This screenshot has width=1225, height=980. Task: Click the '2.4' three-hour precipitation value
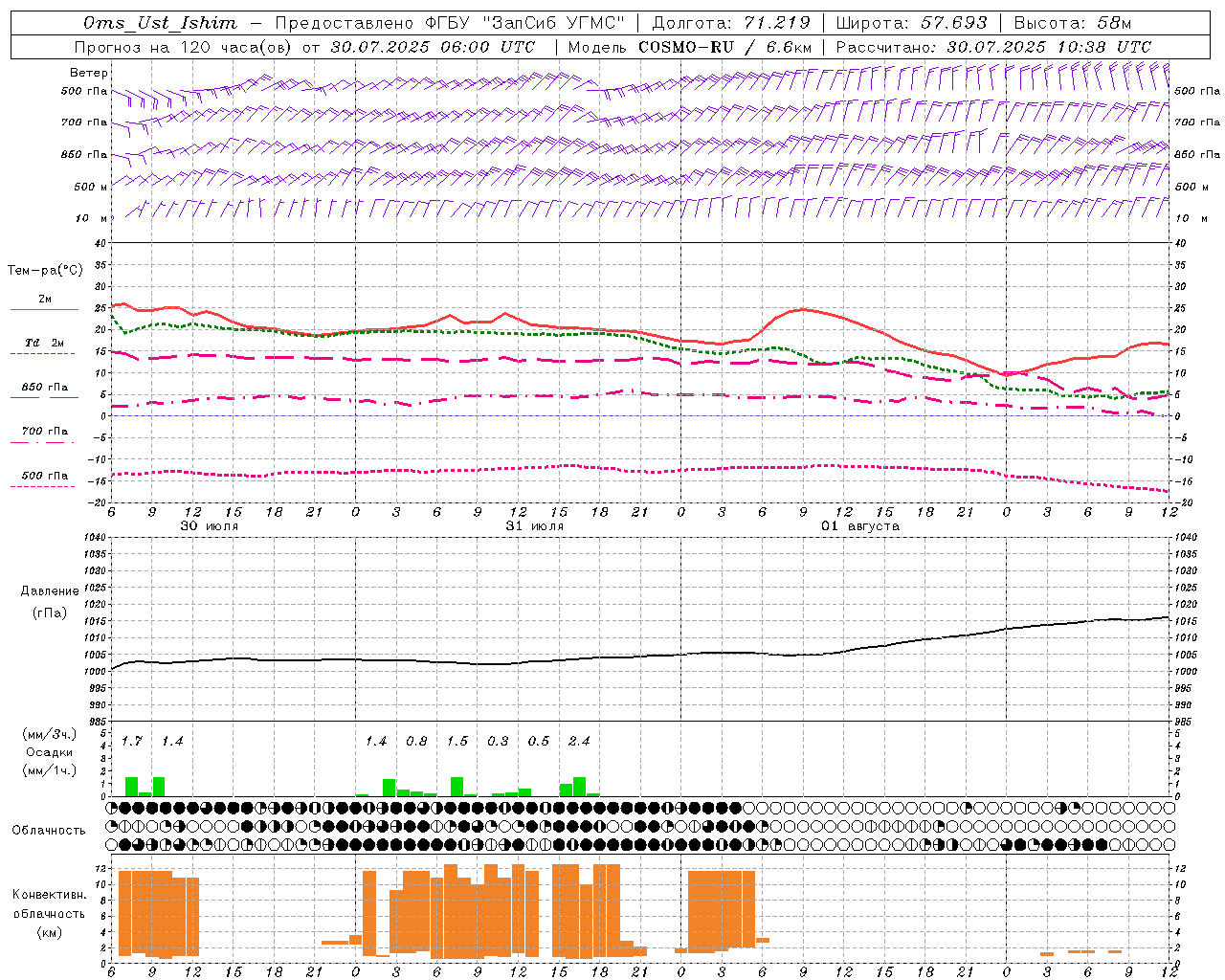(x=579, y=741)
